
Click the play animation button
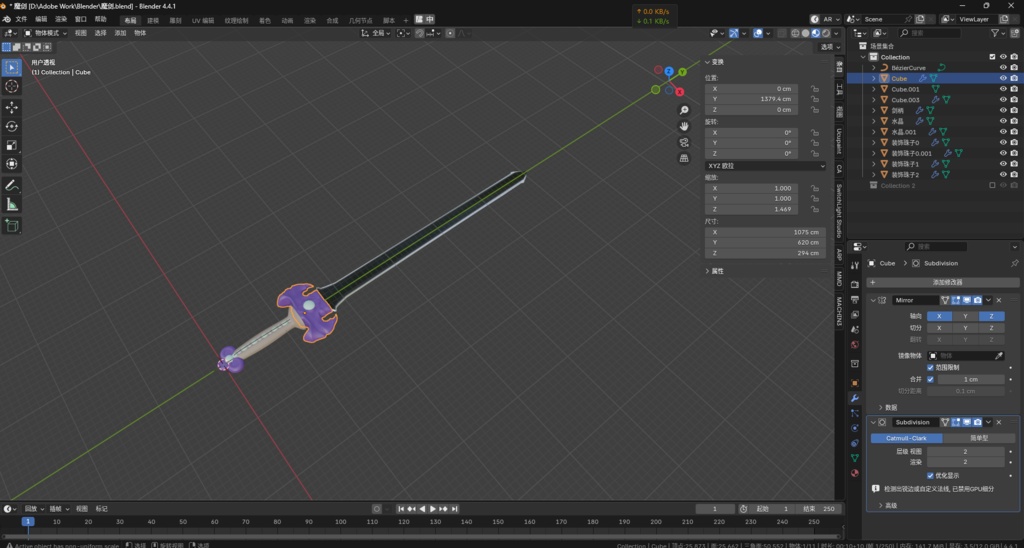pos(432,509)
